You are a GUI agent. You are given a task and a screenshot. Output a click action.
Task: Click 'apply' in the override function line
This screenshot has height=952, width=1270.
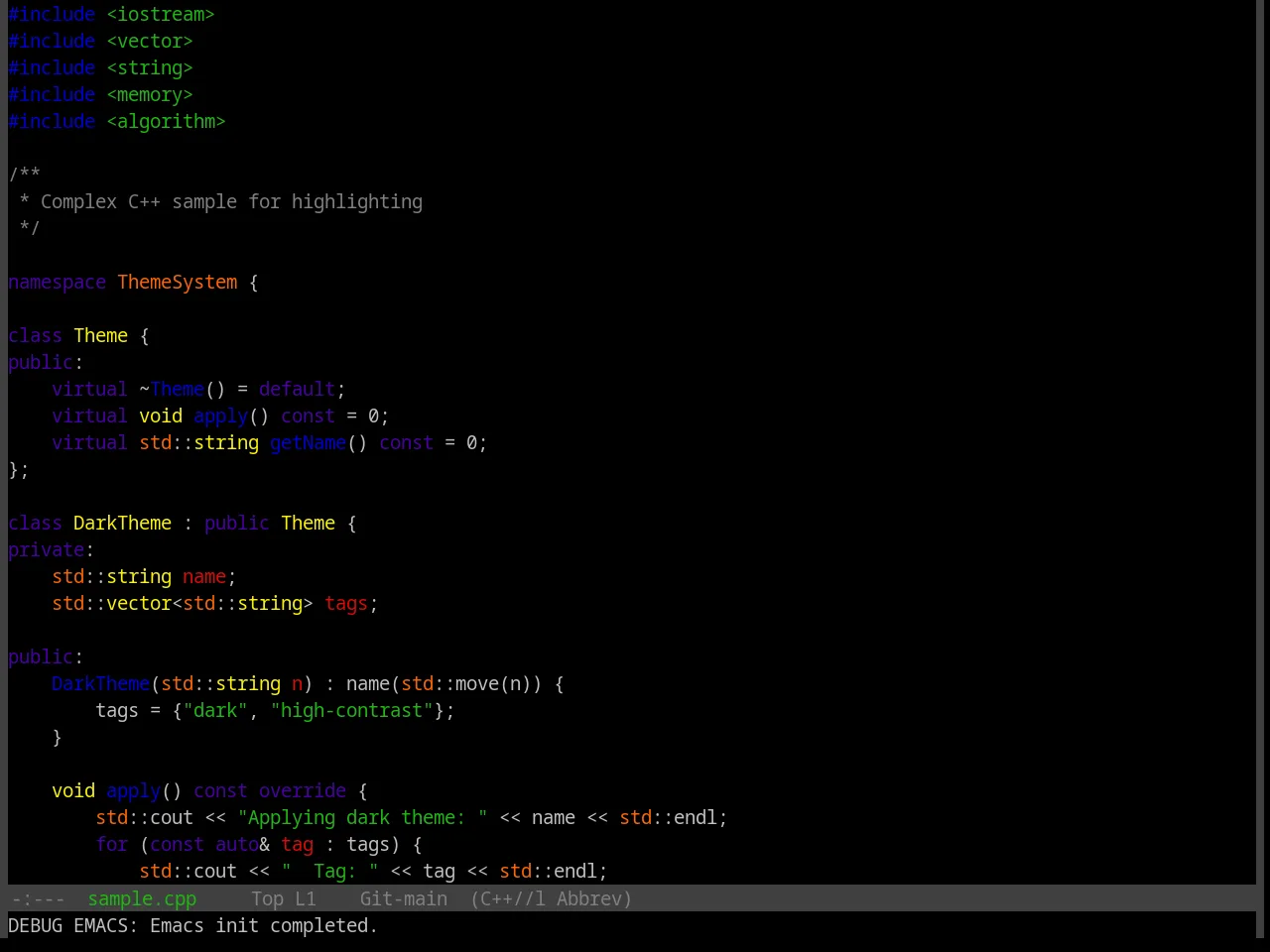(133, 791)
